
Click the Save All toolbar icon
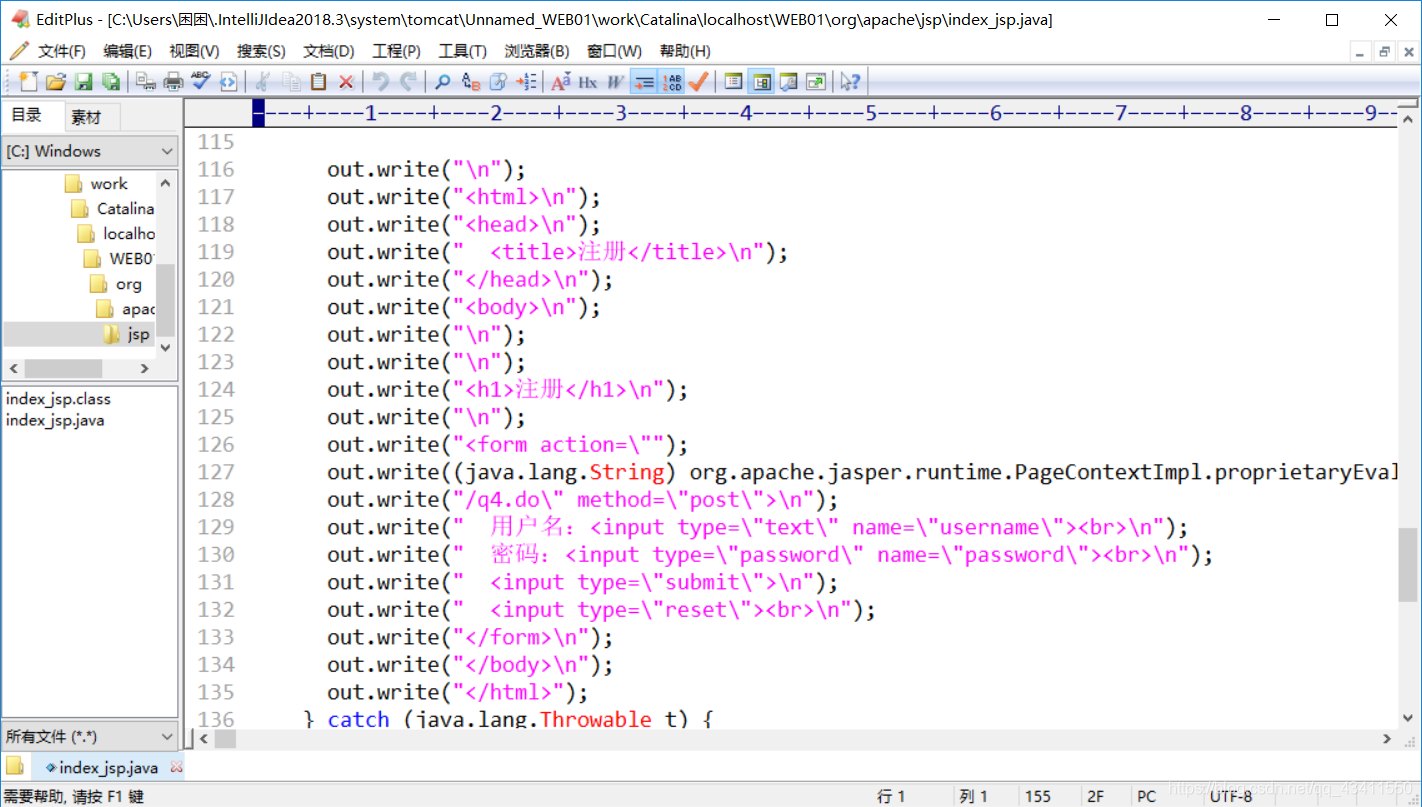[111, 82]
